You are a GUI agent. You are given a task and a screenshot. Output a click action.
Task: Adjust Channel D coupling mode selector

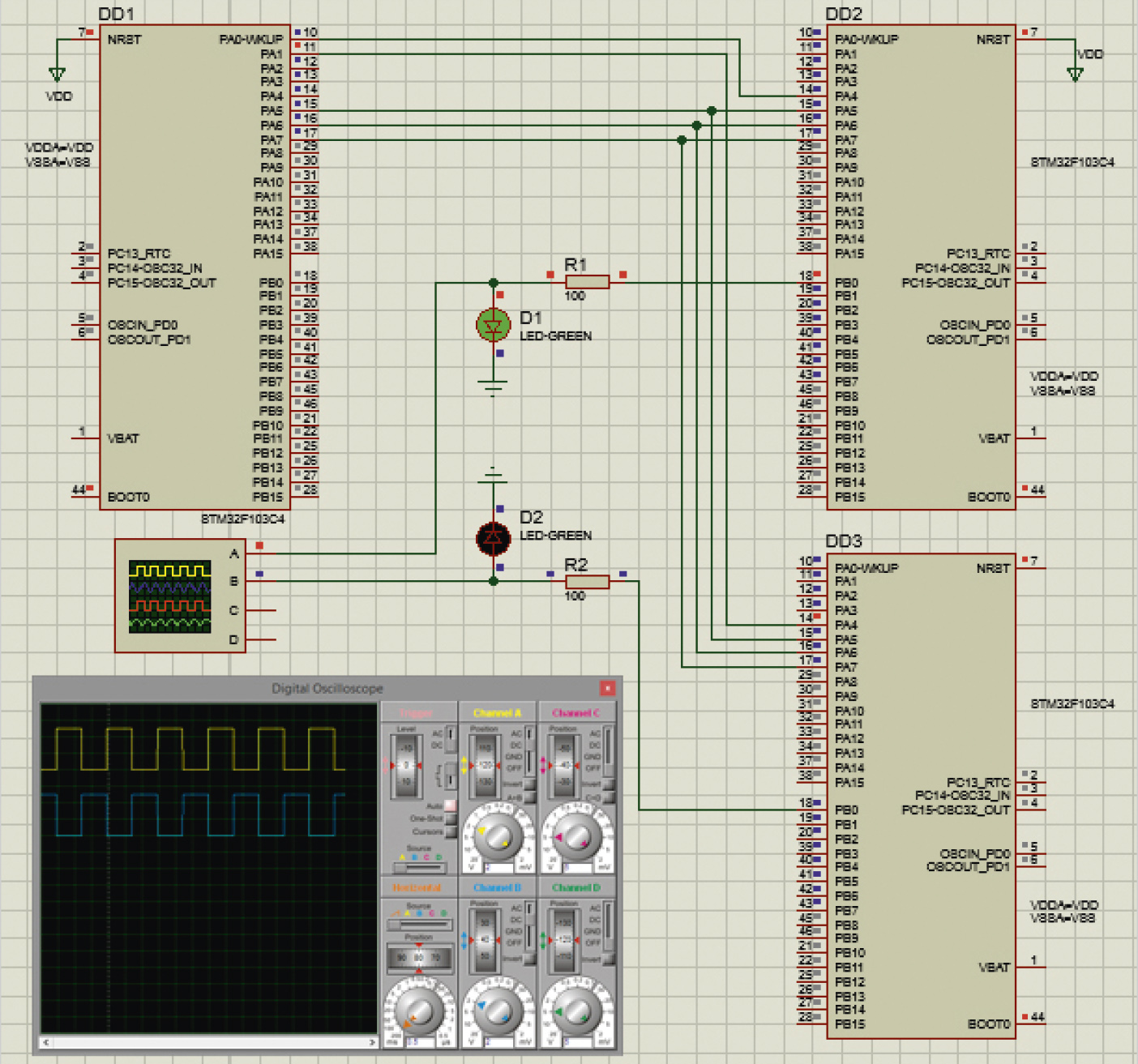click(x=608, y=925)
